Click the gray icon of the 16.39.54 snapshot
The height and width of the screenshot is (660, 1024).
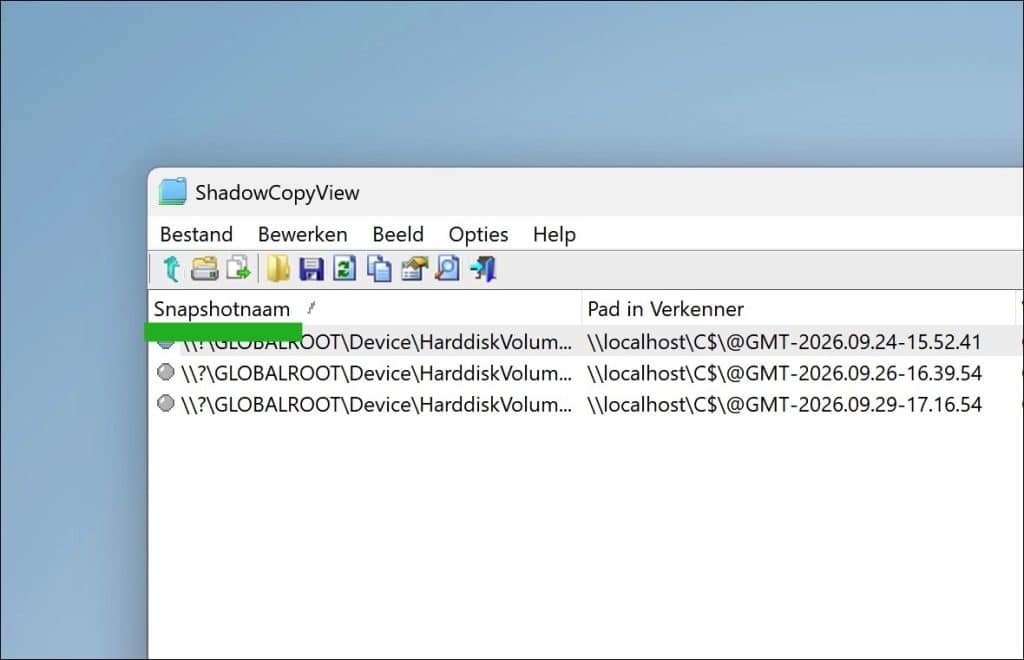166,372
